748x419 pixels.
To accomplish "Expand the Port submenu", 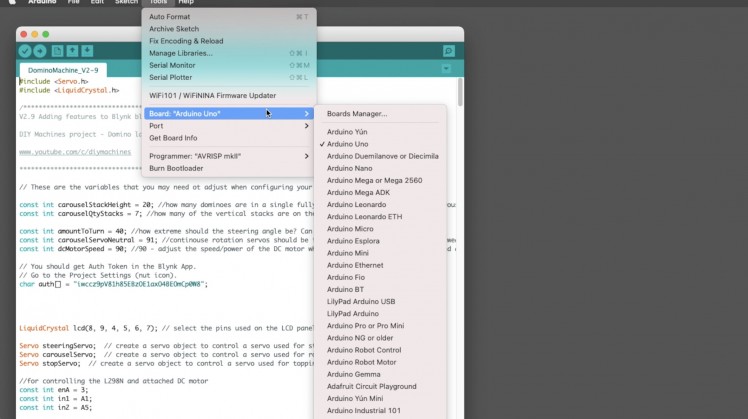I will 229,126.
